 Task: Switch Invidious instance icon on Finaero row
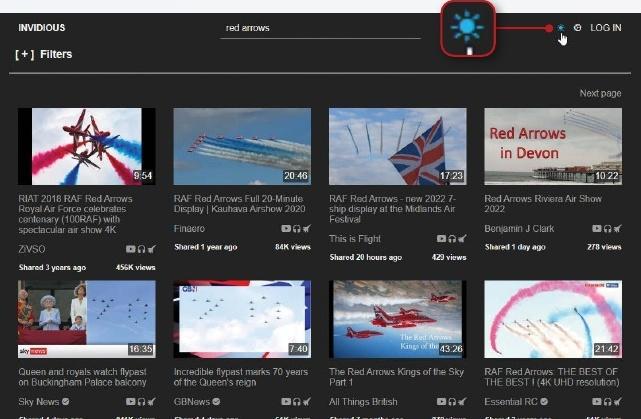point(307,229)
